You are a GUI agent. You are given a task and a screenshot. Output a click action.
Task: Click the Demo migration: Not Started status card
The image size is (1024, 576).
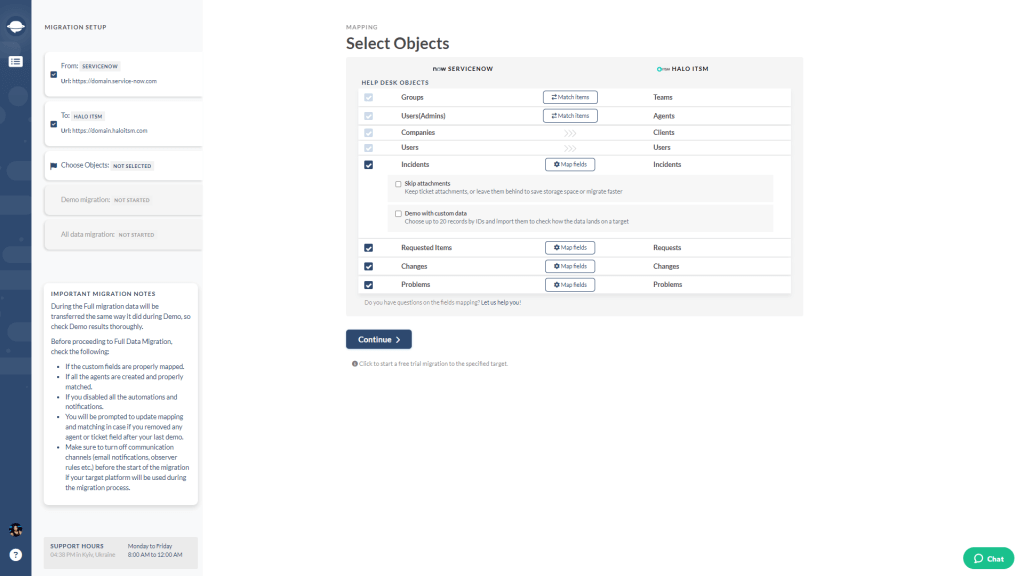pyautogui.click(x=120, y=199)
